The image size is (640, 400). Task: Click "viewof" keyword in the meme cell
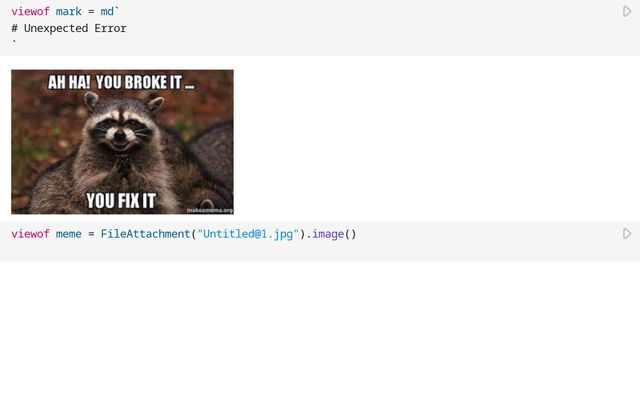click(x=30, y=234)
